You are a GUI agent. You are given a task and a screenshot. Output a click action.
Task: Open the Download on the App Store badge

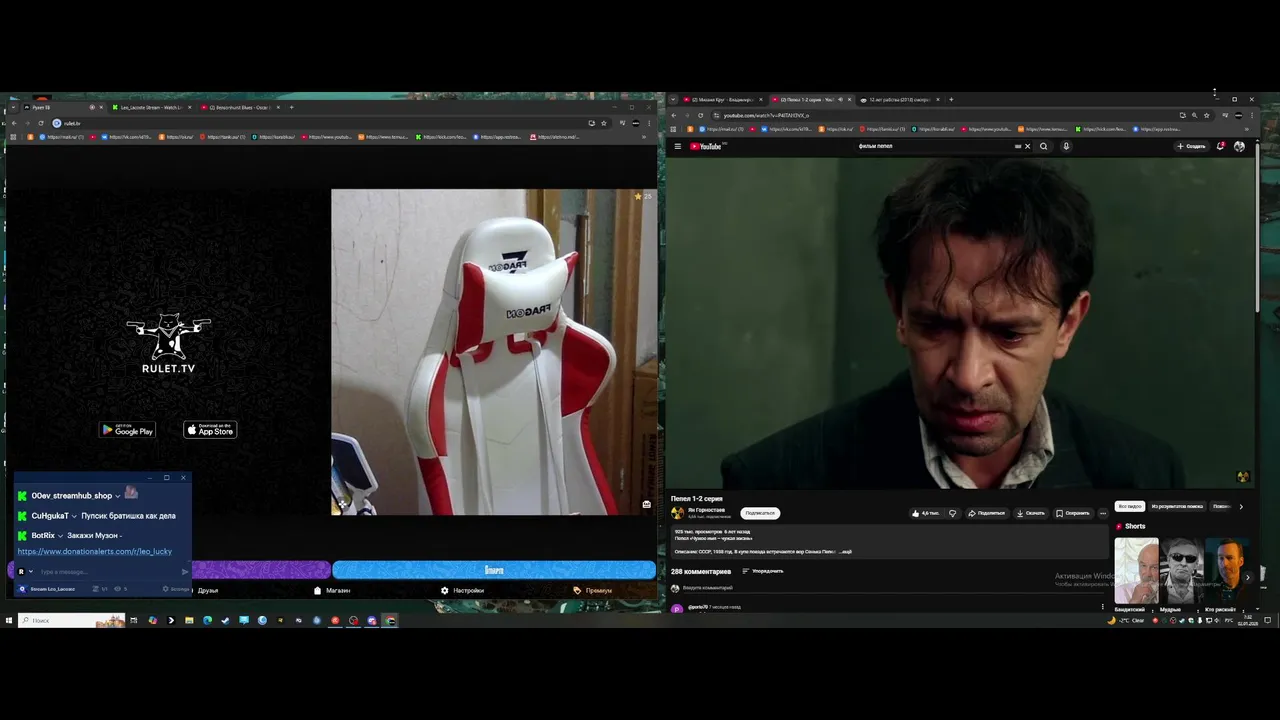pos(210,430)
